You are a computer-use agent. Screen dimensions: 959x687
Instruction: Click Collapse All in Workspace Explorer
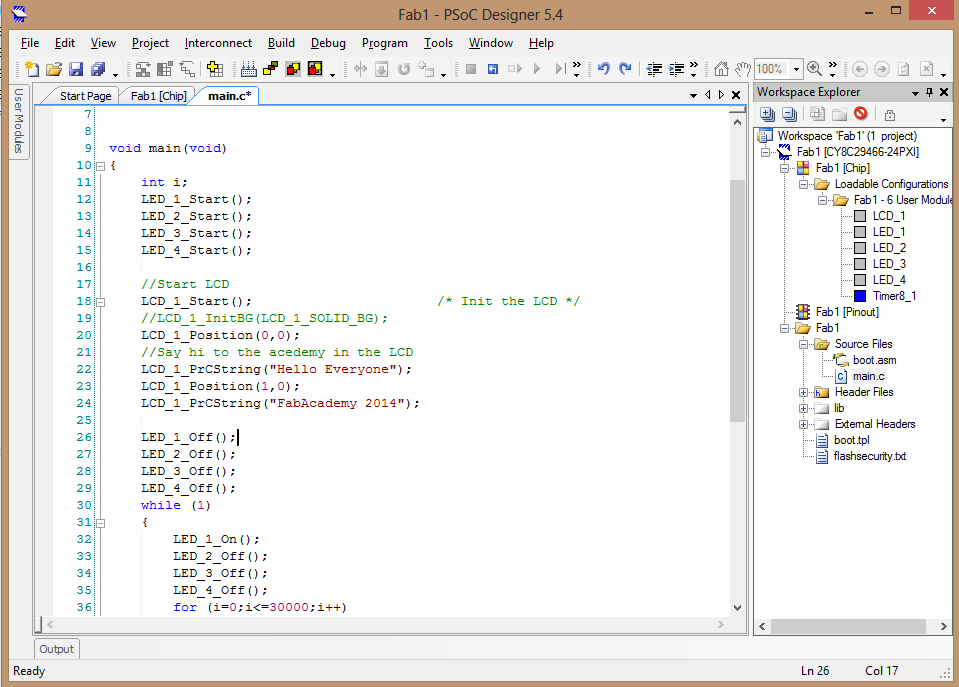tap(789, 114)
